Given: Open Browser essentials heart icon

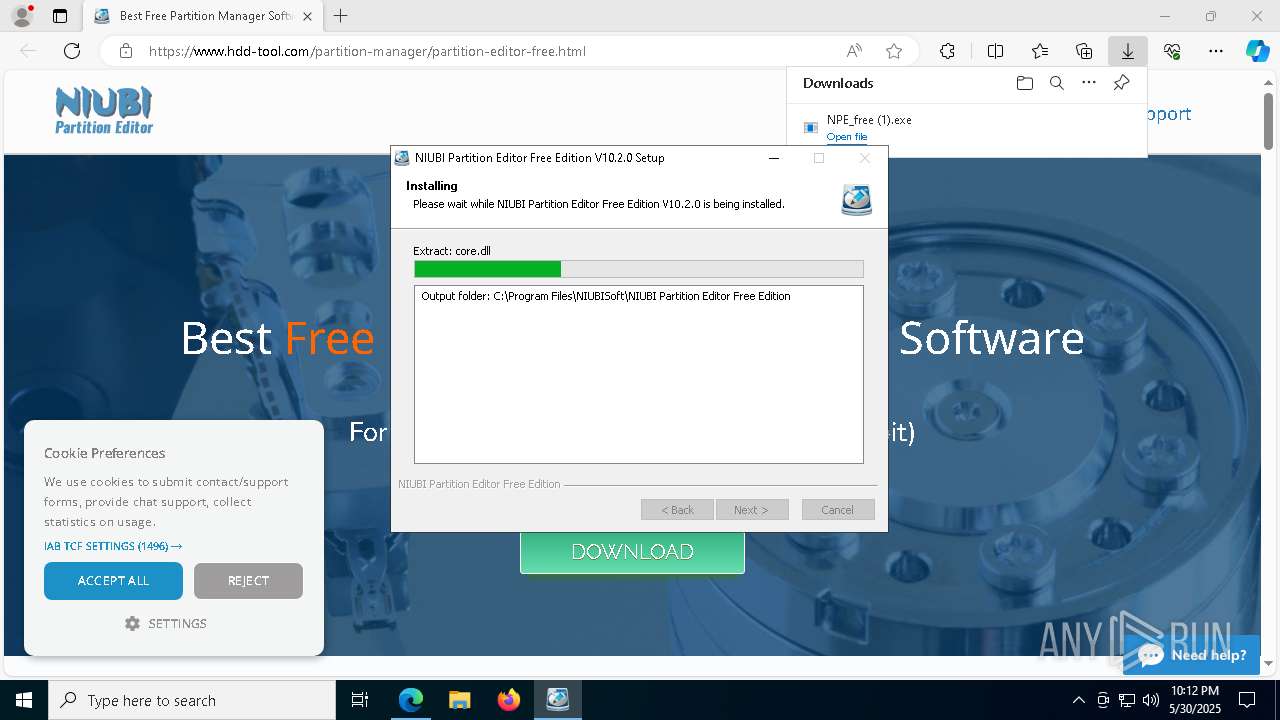Looking at the screenshot, I should [x=1172, y=51].
